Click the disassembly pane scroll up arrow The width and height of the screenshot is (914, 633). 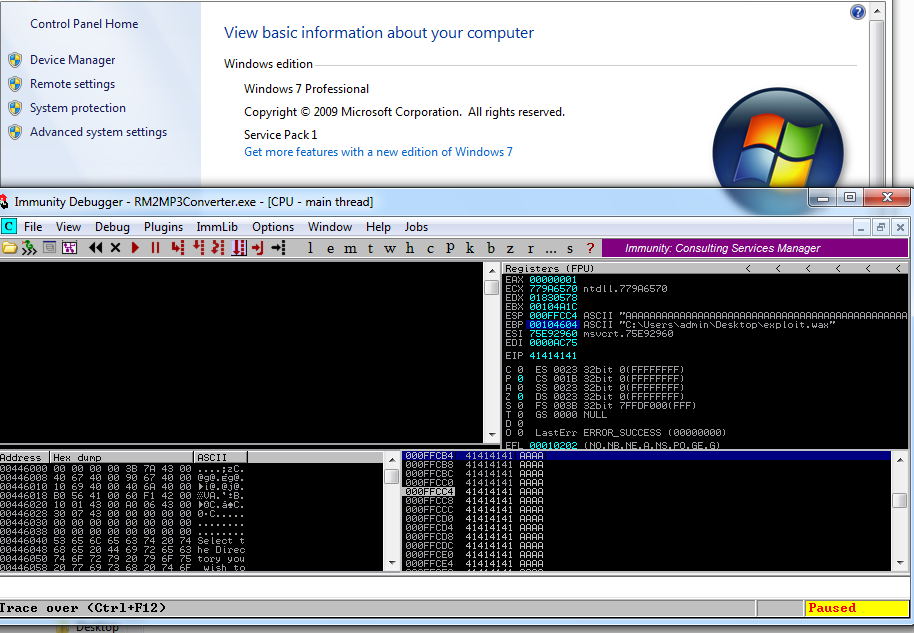[492, 269]
